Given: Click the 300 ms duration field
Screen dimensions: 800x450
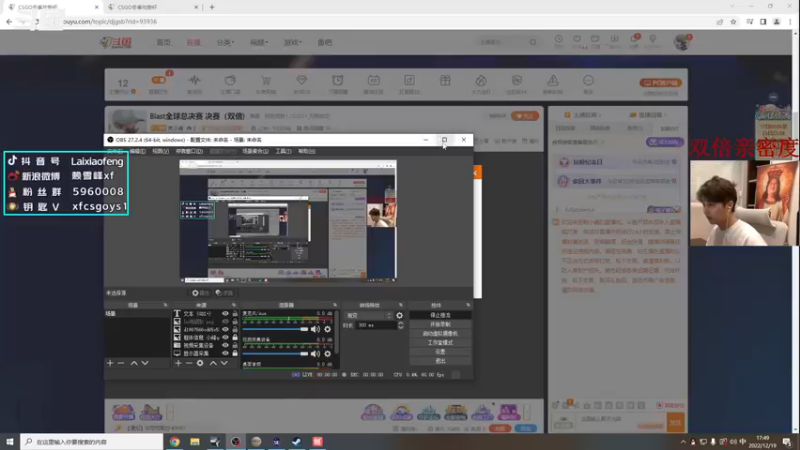Looking at the screenshot, I should [376, 325].
